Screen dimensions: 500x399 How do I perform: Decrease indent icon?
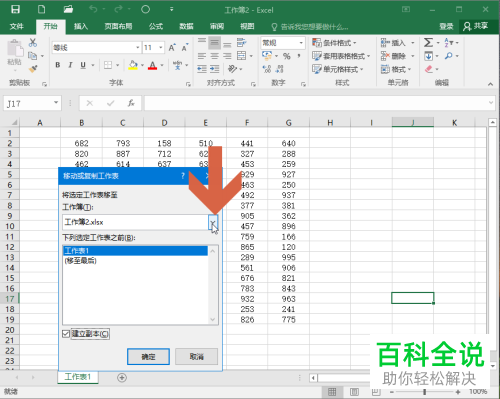(x=202, y=69)
